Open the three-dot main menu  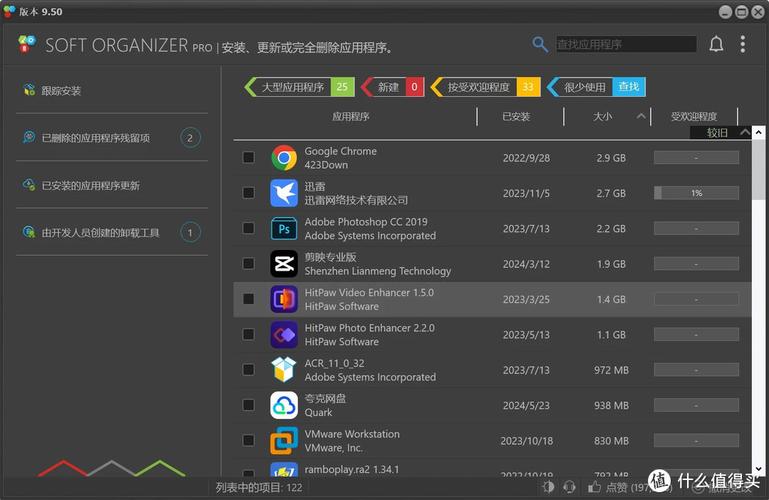(x=743, y=44)
